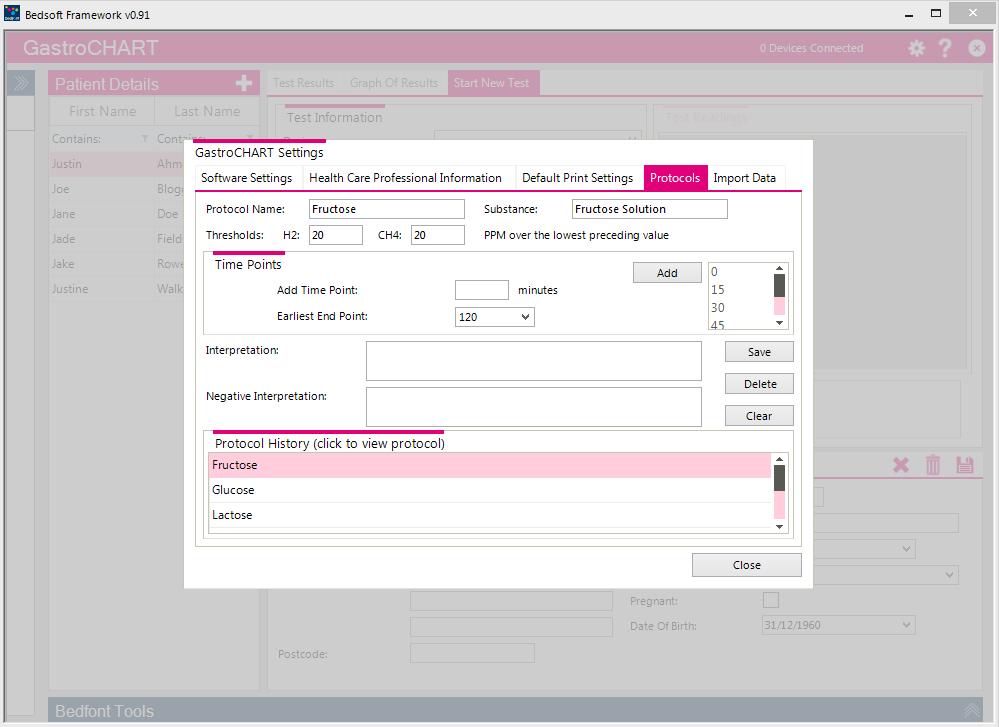999x727 pixels.
Task: Switch to Software Settings tab
Action: coord(247,178)
